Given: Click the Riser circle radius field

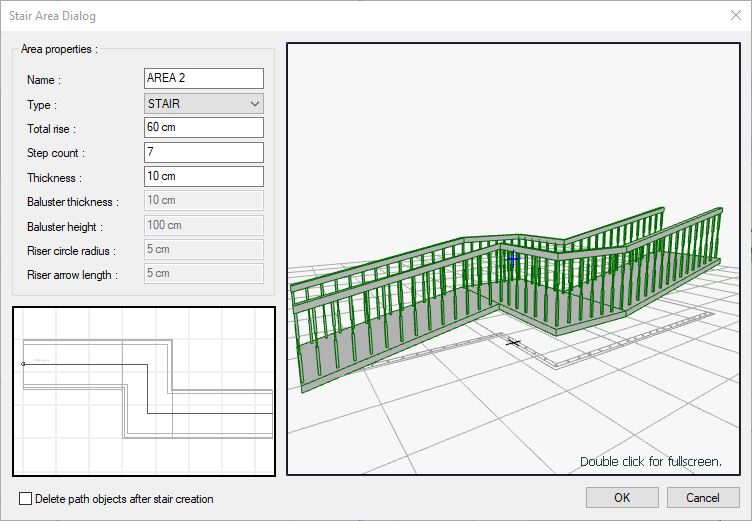Looking at the screenshot, I should pyautogui.click(x=204, y=250).
